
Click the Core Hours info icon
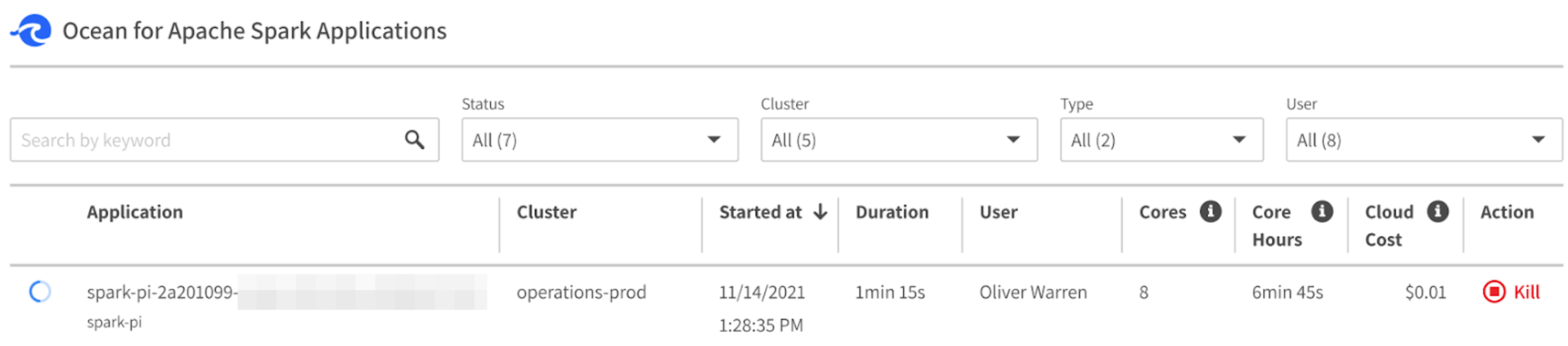pos(1321,211)
